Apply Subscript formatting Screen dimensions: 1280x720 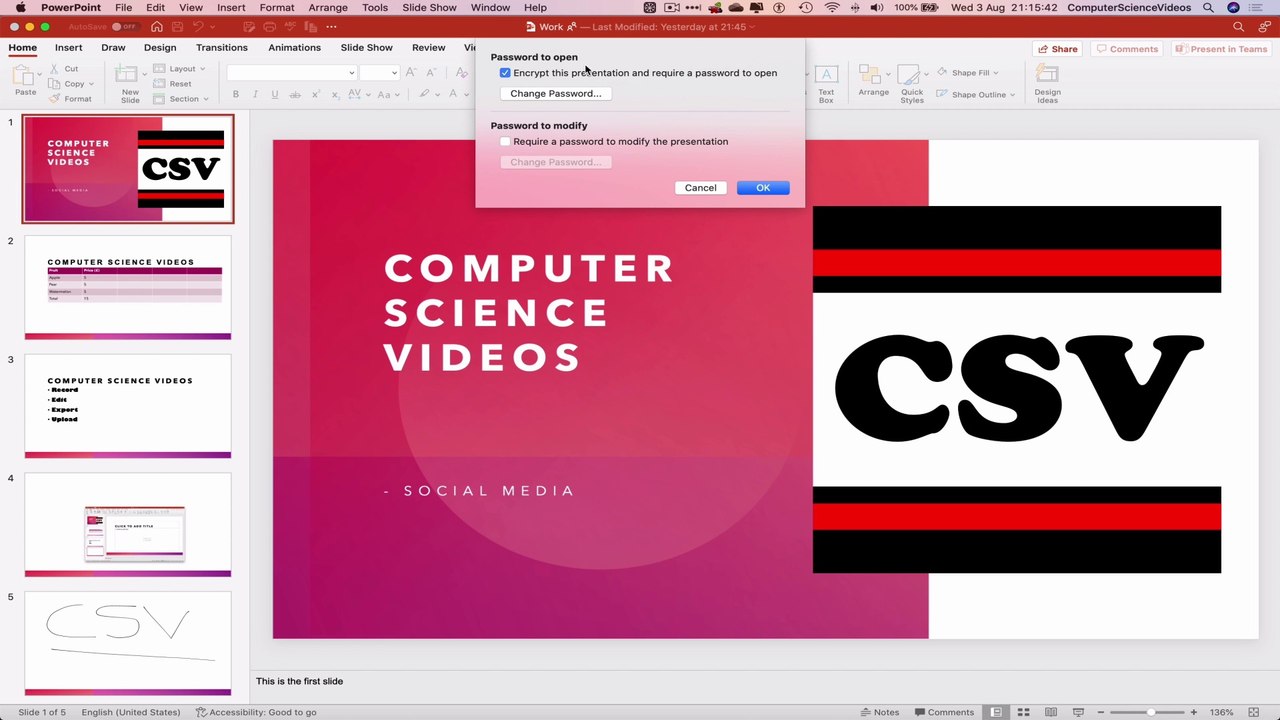pos(334,94)
